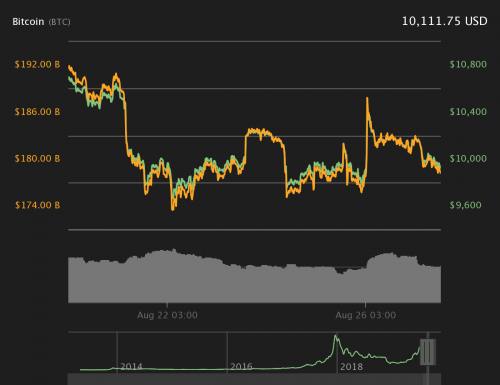
Task: Click the 10,111.75 USD price value
Action: click(444, 21)
